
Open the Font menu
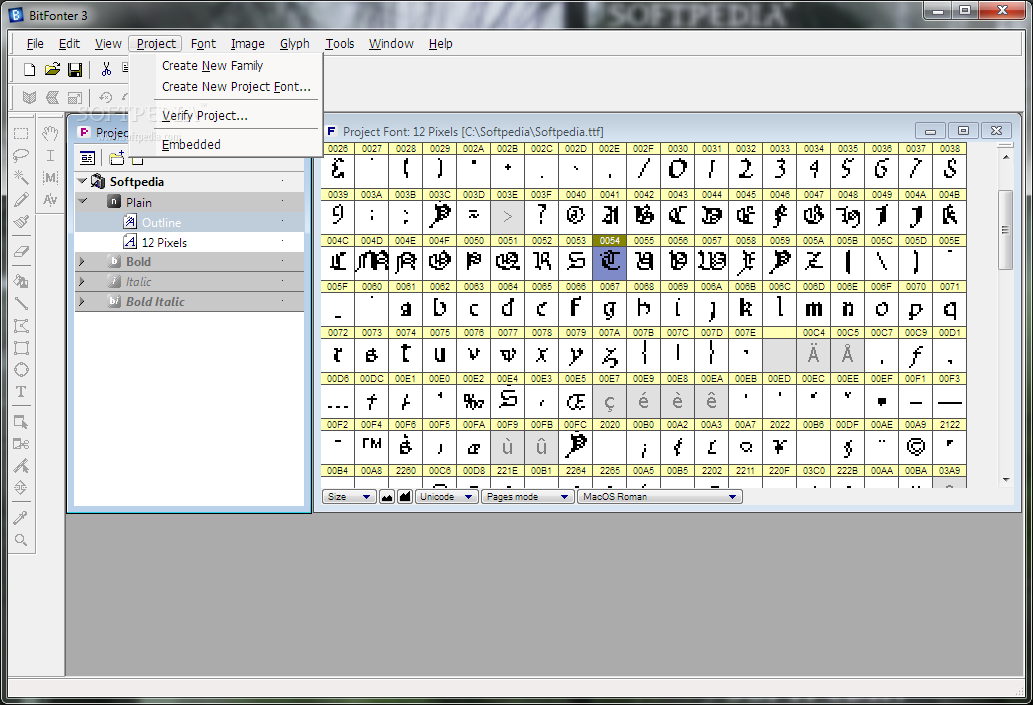(204, 43)
